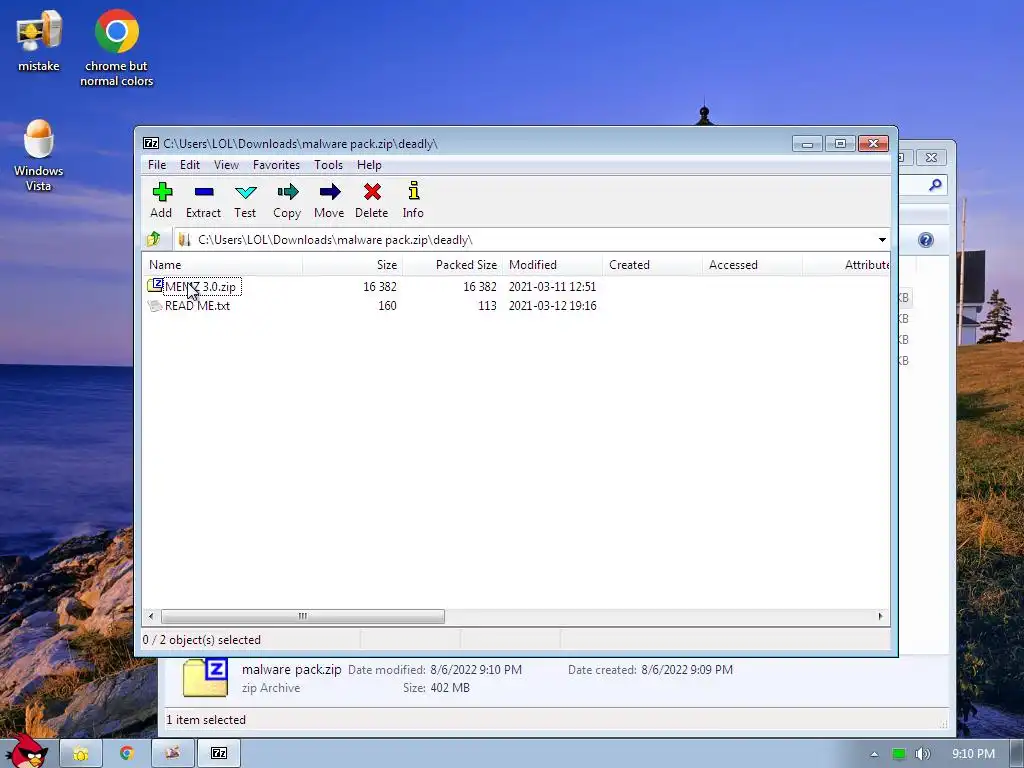Sort by Packed Size column header
Screen dimensions: 1024x768
point(453,264)
